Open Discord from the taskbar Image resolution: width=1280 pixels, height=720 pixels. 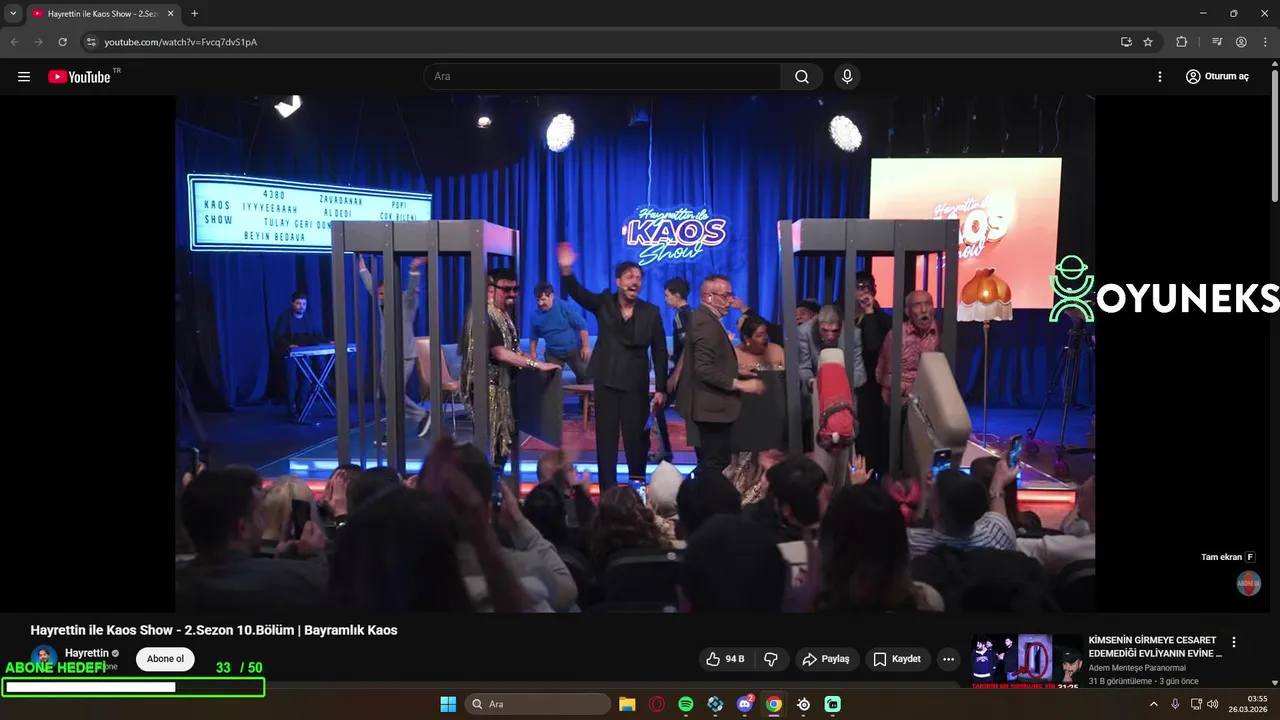745,704
